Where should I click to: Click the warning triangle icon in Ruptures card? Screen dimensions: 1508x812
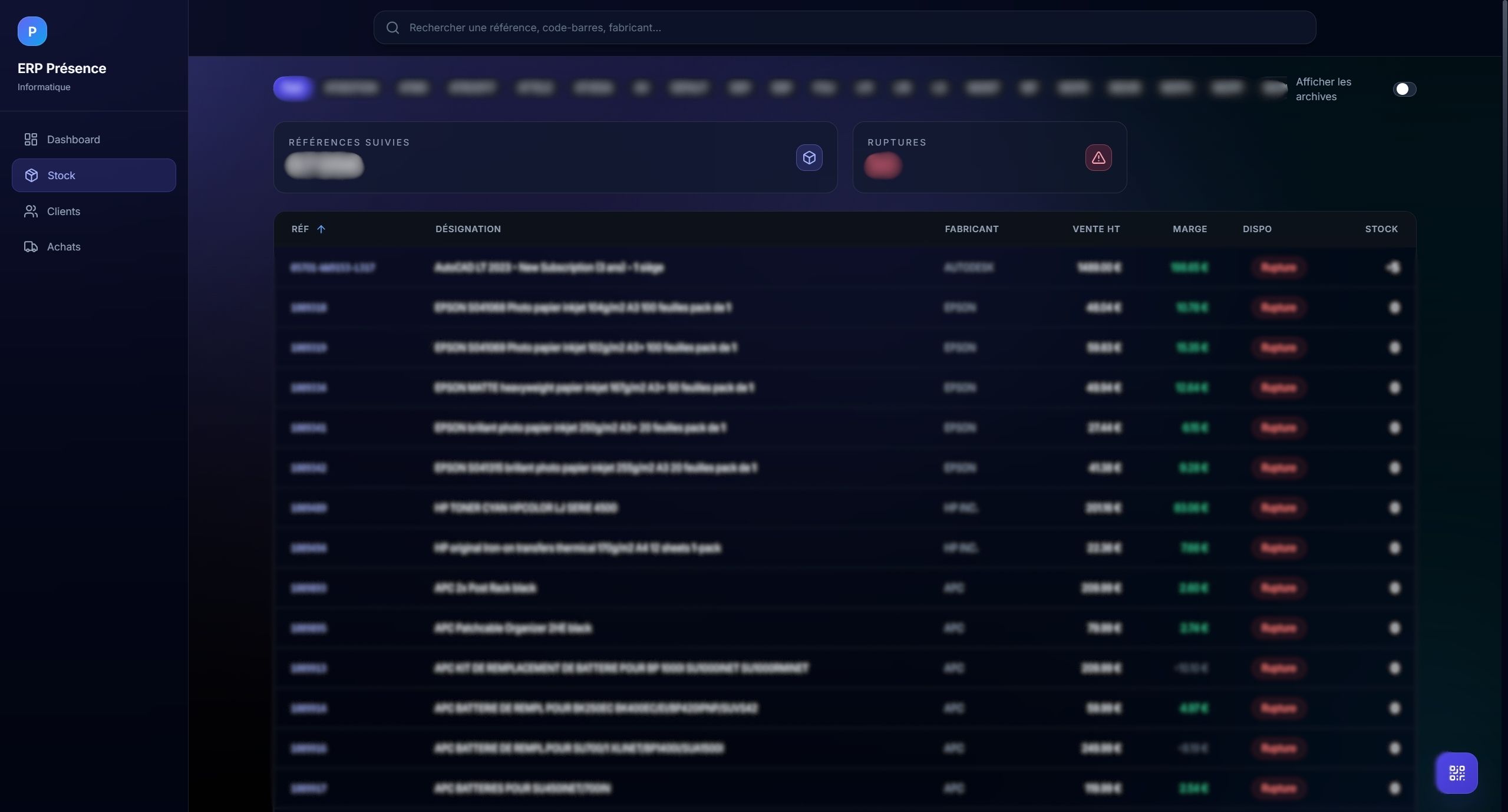point(1098,157)
